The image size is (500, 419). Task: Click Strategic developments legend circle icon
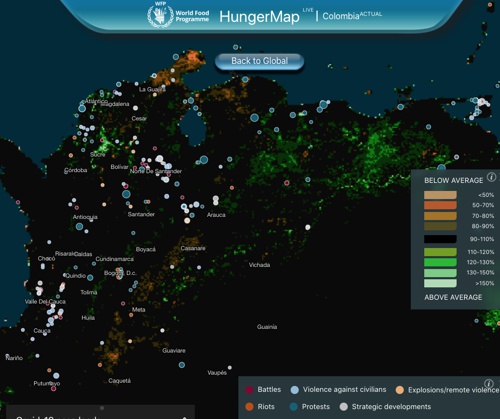(x=344, y=407)
